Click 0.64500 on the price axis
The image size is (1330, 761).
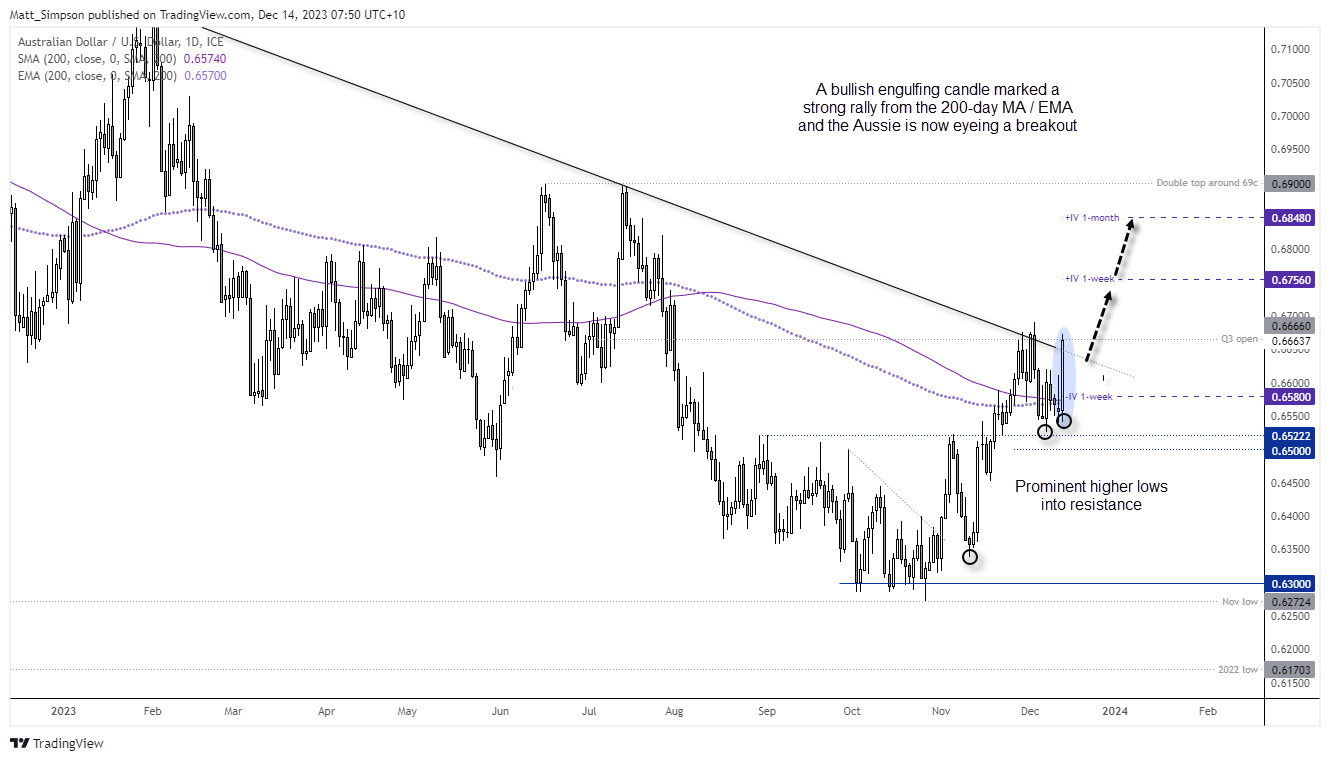point(1288,483)
